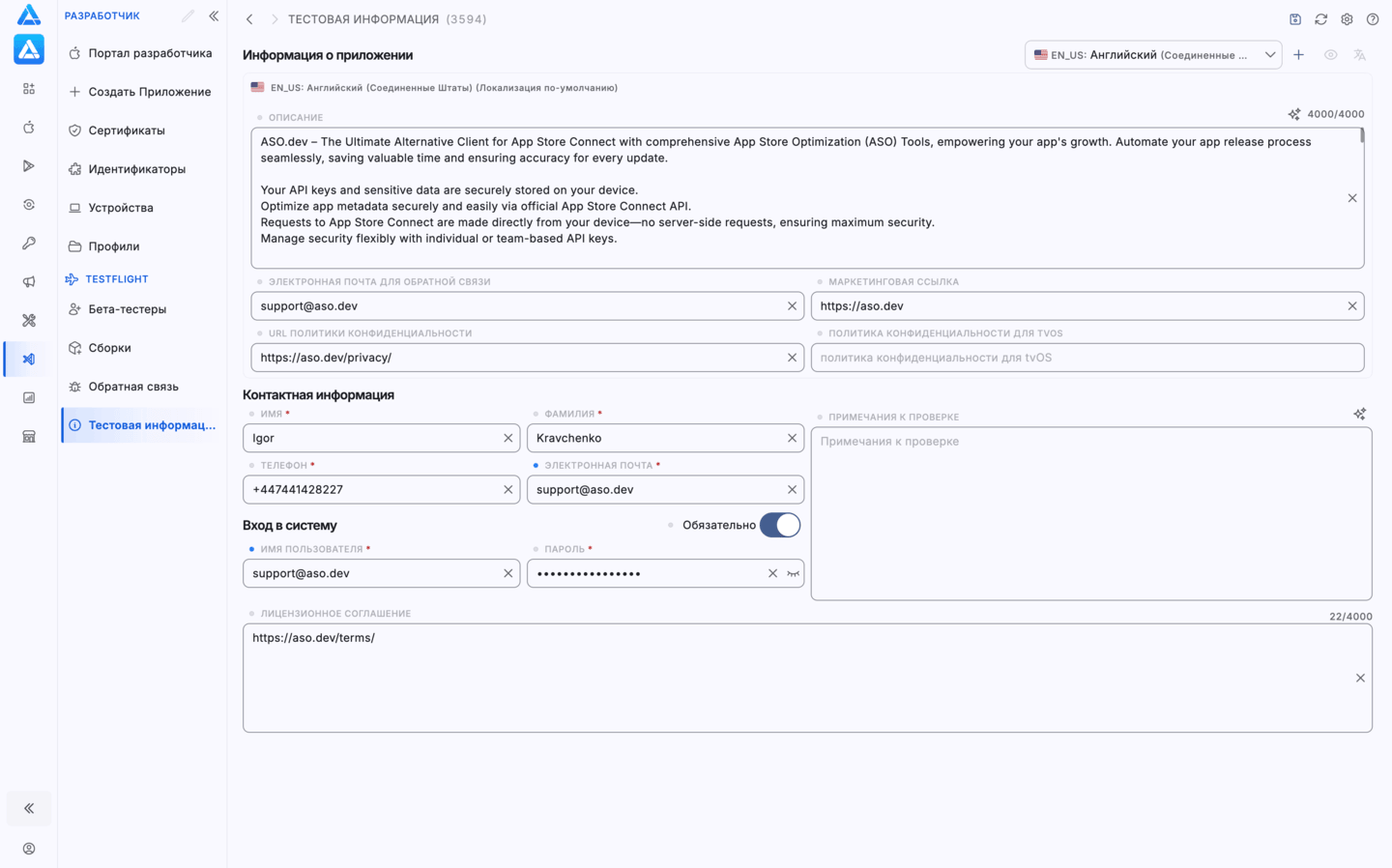The image size is (1392, 868).
Task: Expand the rail with the bottom double-chevron button
Action: click(x=29, y=808)
